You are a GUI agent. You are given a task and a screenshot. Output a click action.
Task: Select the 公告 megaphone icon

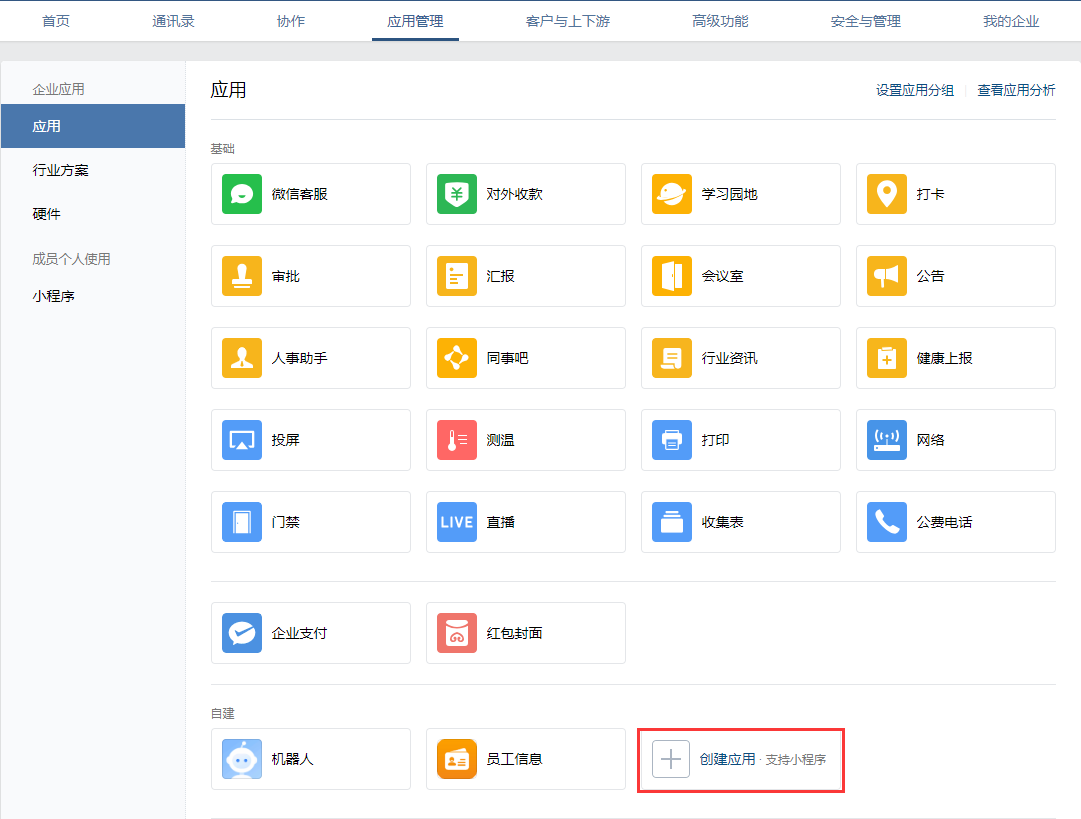(887, 276)
